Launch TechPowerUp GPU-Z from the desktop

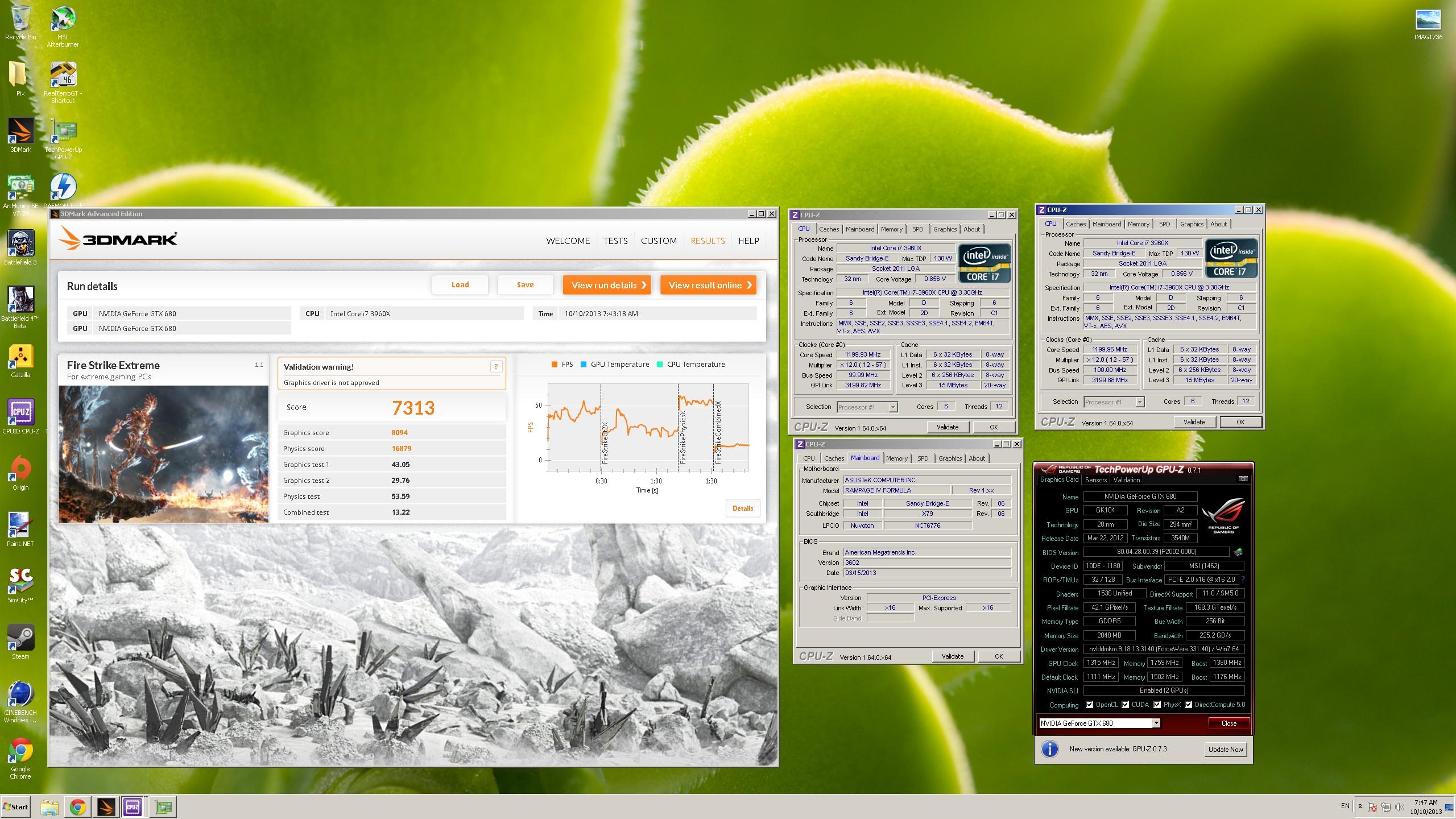[63, 138]
